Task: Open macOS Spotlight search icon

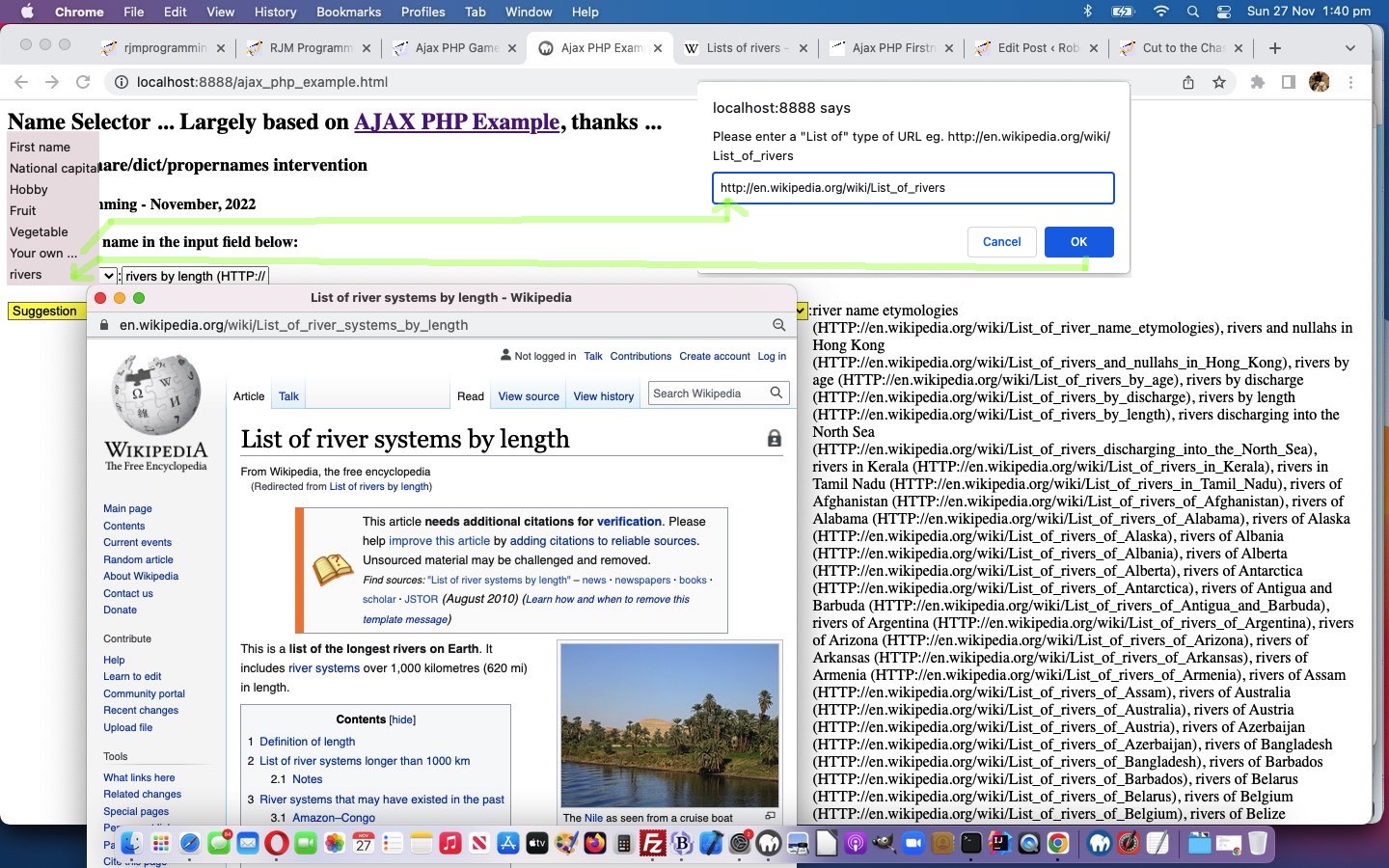Action: tap(1193, 12)
